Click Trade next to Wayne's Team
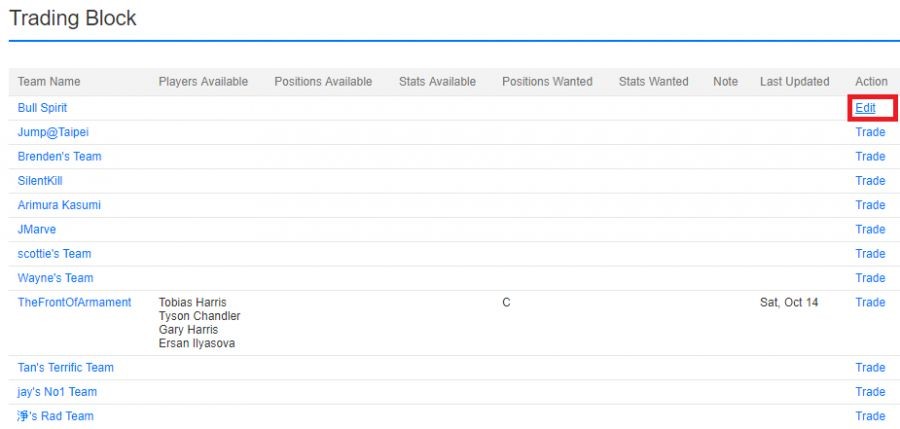Screen dimensions: 900x429 pyautogui.click(x=870, y=278)
